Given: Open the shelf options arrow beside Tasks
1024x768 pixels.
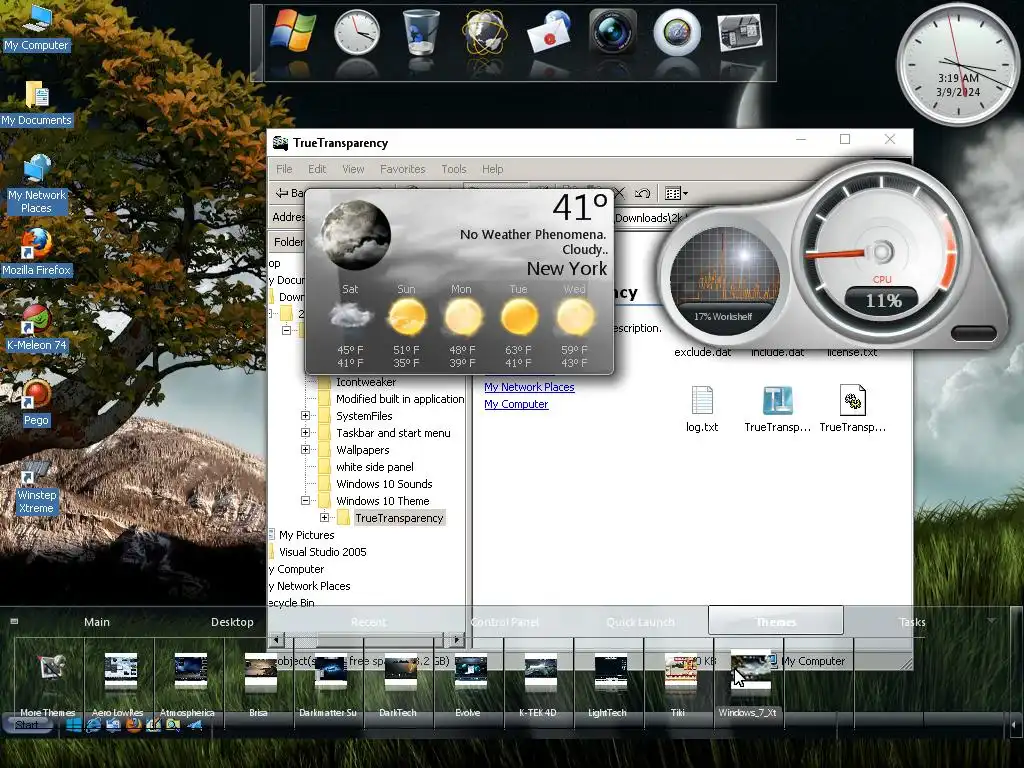Looking at the screenshot, I should pos(992,620).
